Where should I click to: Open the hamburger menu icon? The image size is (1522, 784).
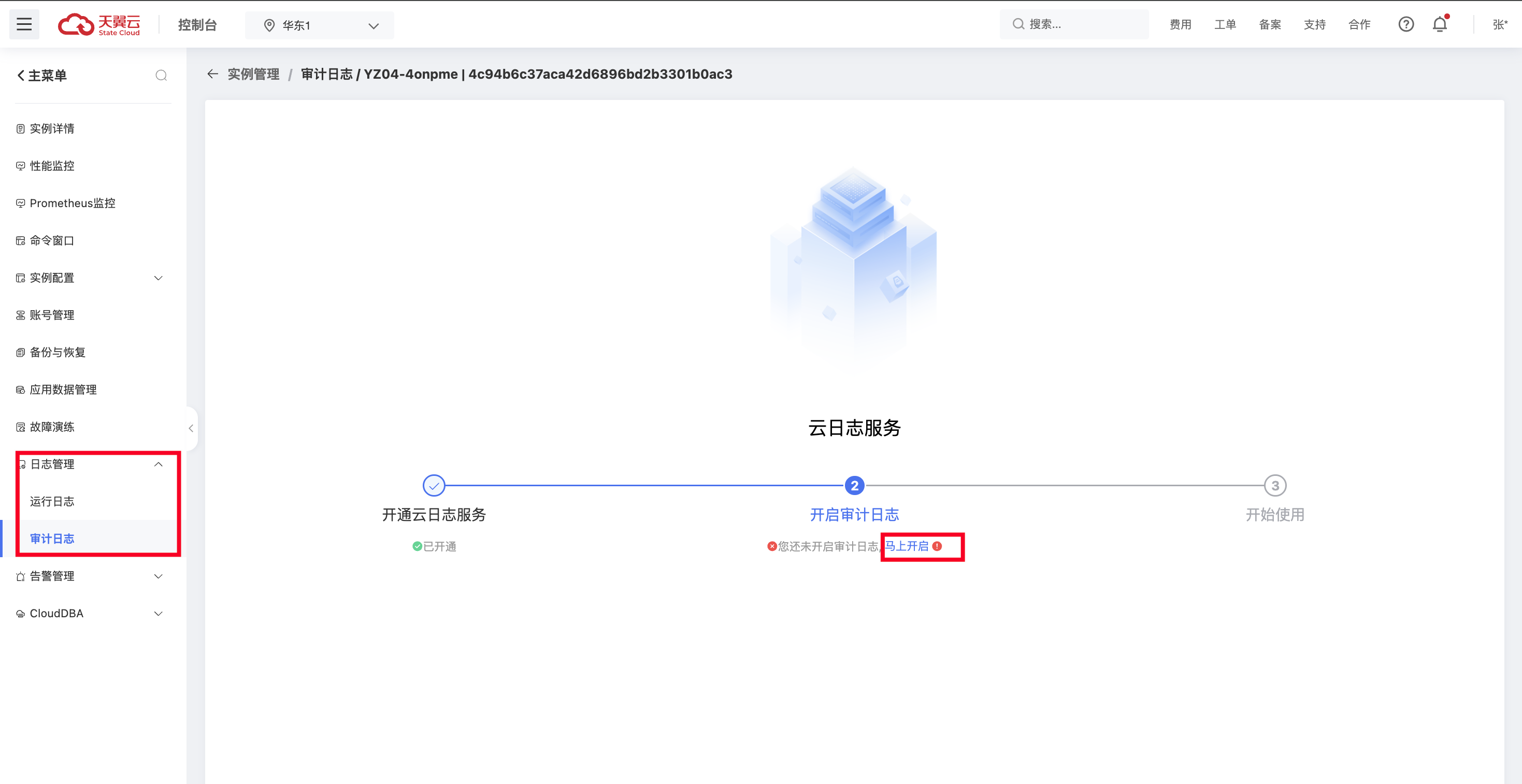click(24, 24)
